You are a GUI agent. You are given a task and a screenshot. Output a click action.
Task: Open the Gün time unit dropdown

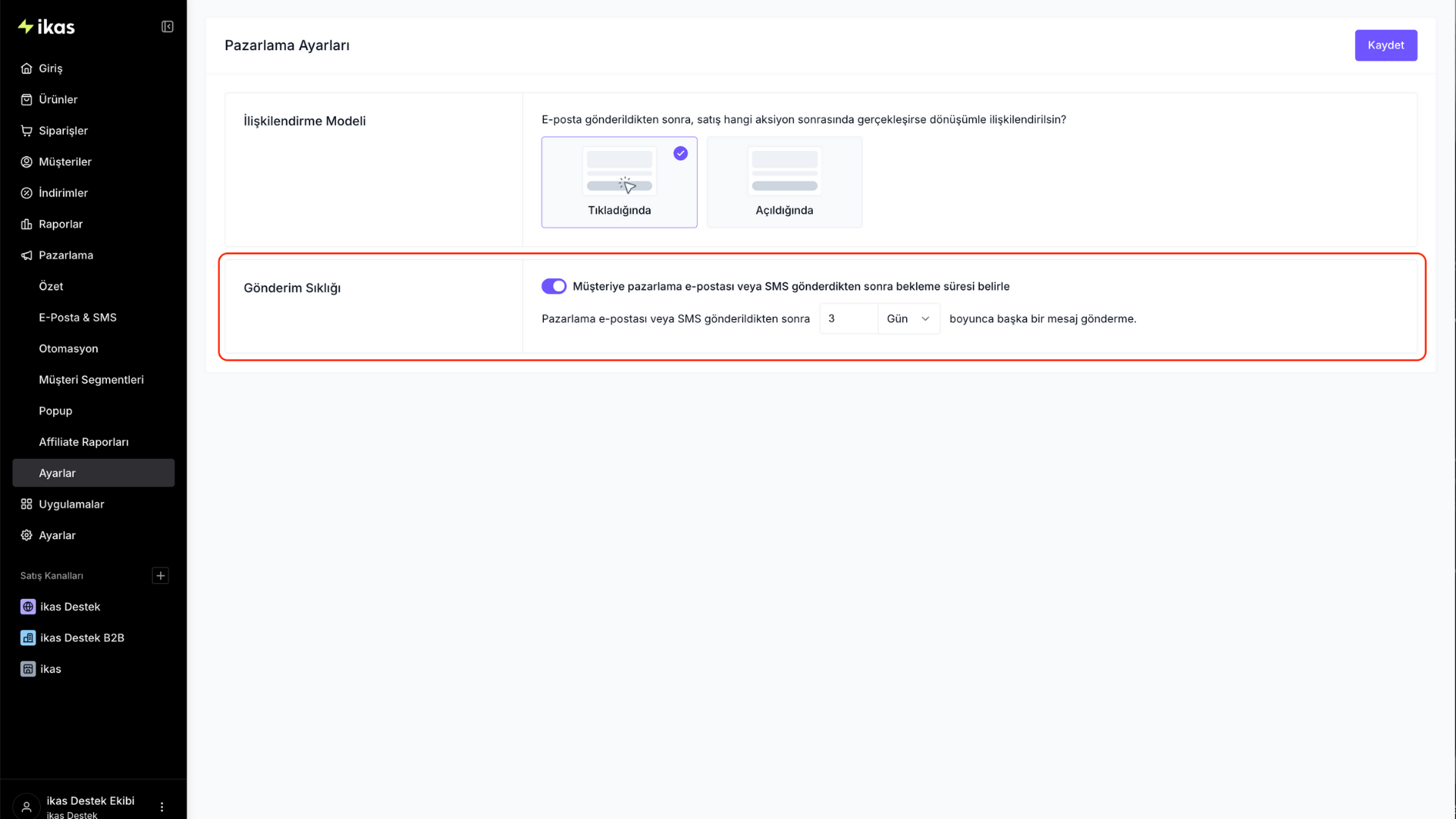click(x=908, y=318)
